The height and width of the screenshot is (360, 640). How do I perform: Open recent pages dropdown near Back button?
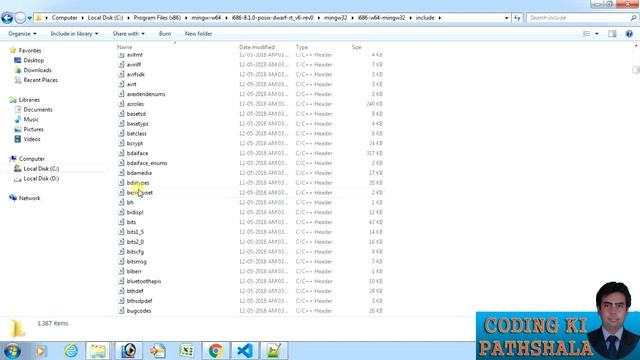tap(29, 18)
